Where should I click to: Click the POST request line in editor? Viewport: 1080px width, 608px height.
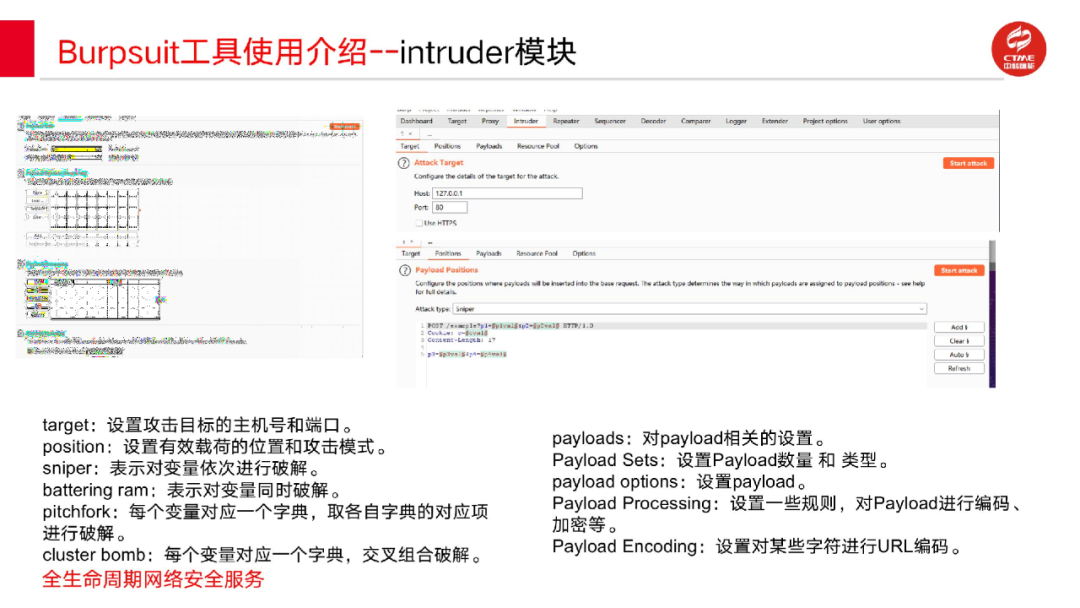(510, 326)
